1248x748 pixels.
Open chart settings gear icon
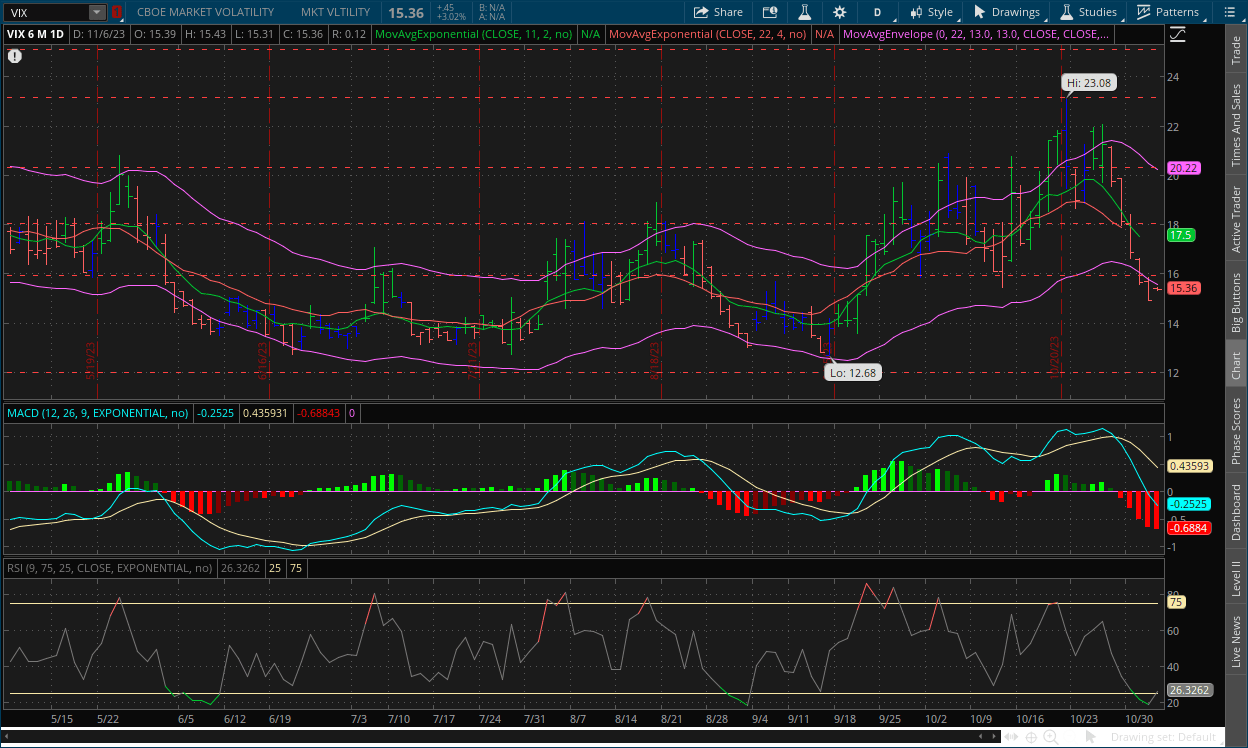pyautogui.click(x=839, y=12)
